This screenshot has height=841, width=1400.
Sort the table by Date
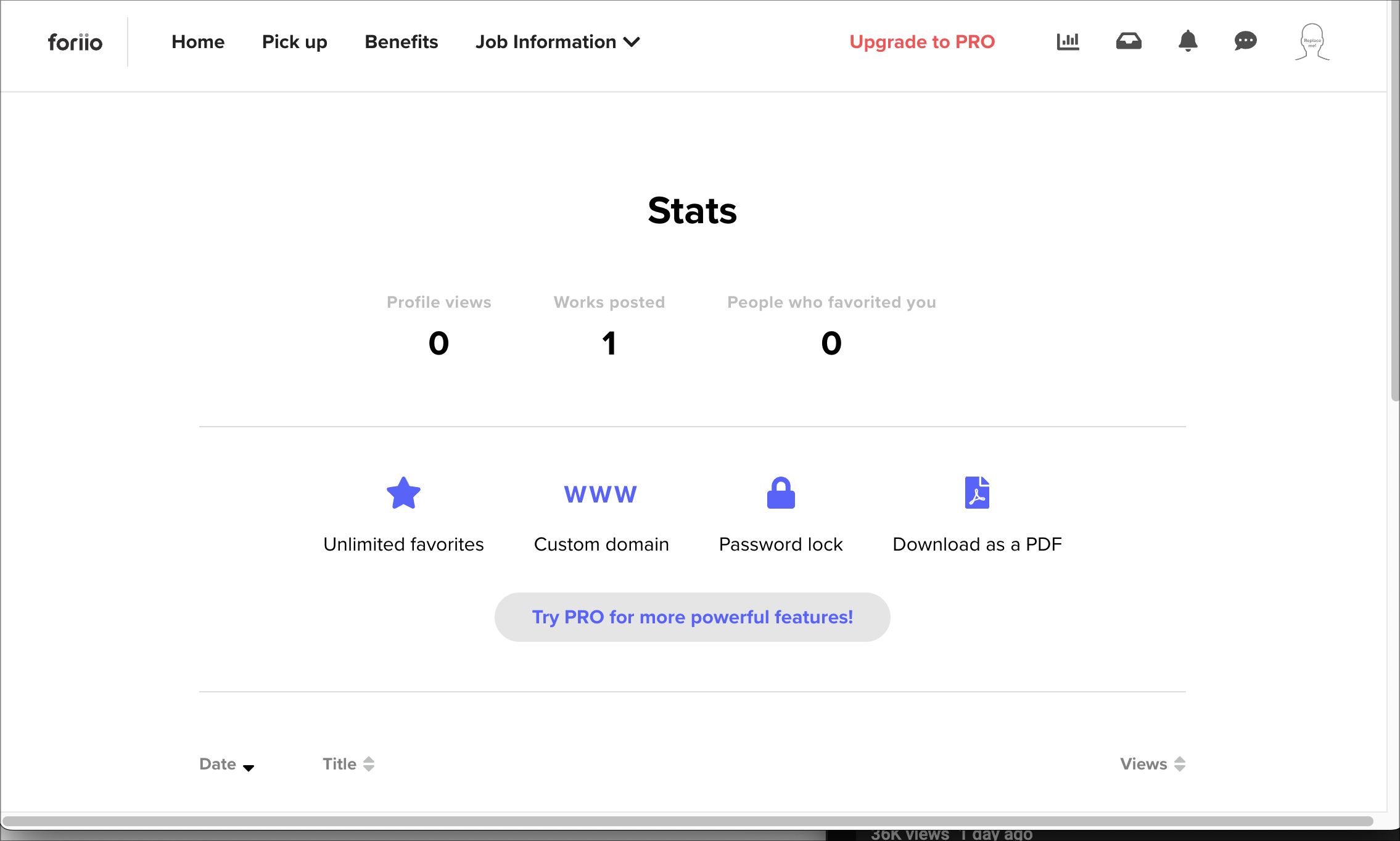(x=226, y=765)
